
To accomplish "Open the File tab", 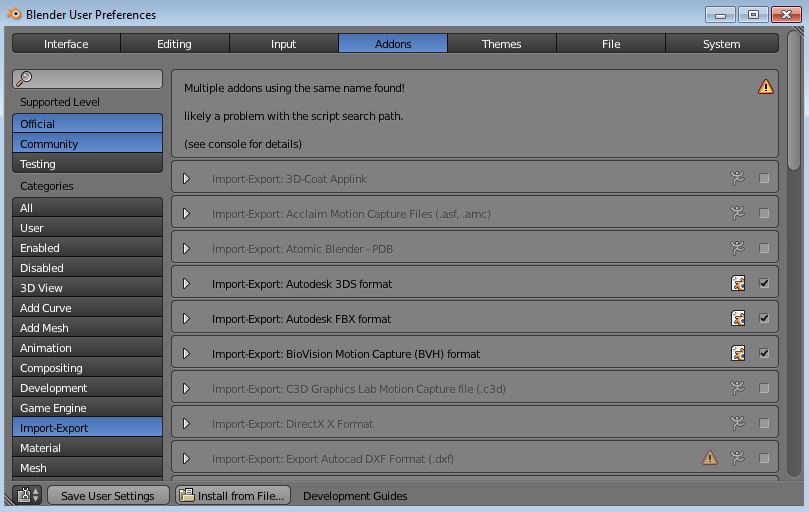I will (611, 44).
